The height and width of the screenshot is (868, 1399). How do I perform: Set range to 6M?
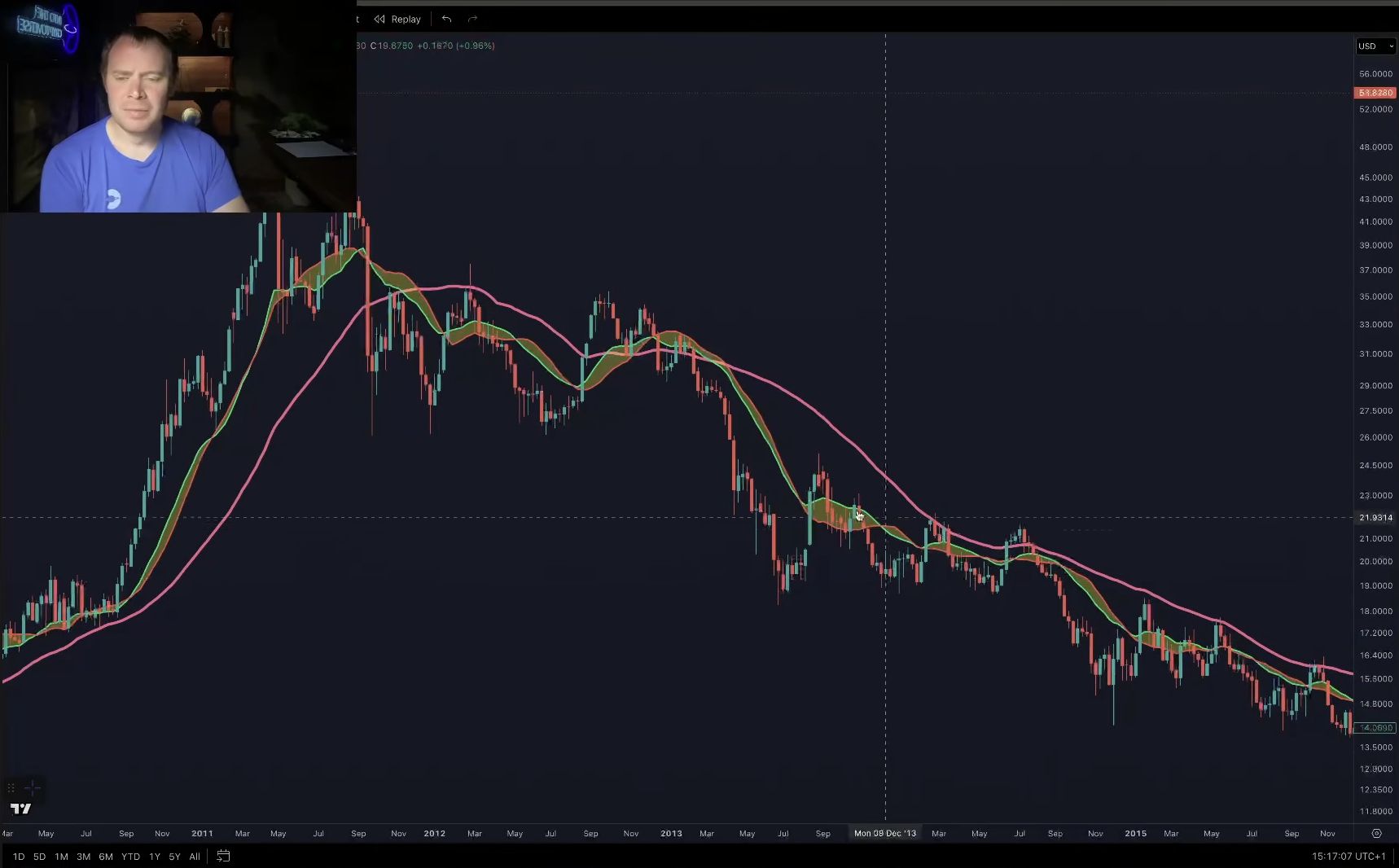106,856
